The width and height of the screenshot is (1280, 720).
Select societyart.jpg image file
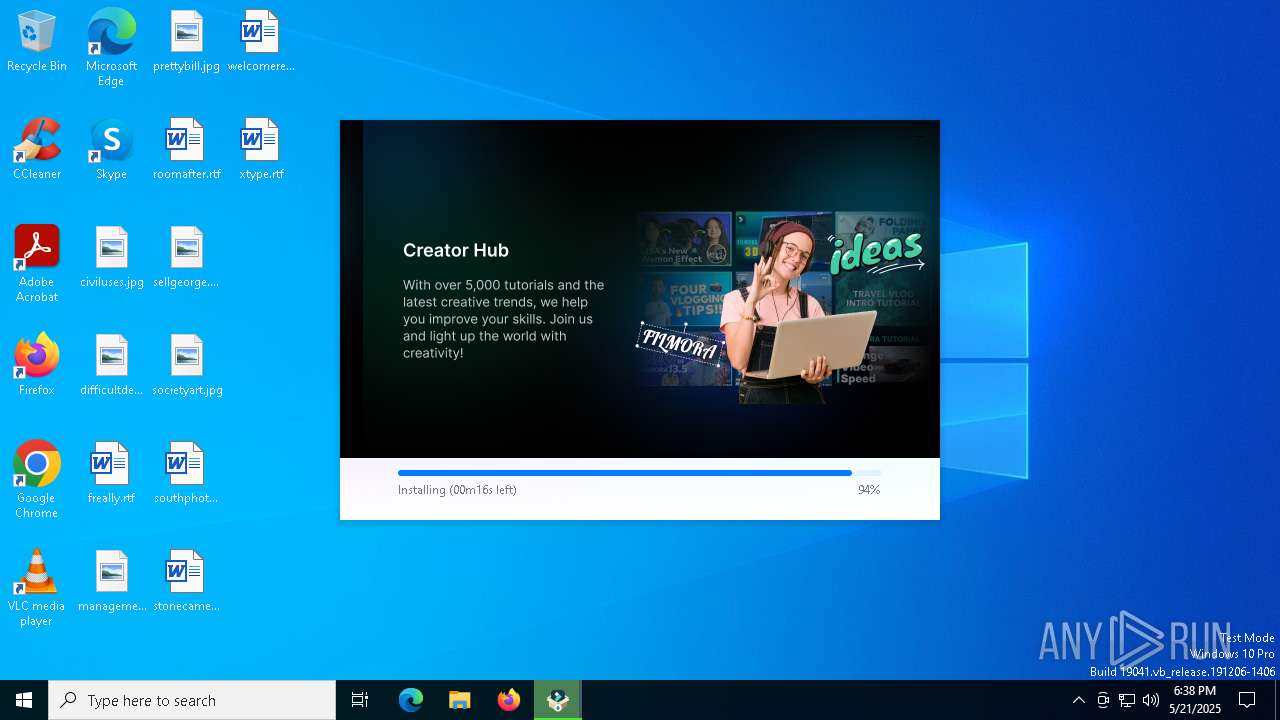point(186,366)
